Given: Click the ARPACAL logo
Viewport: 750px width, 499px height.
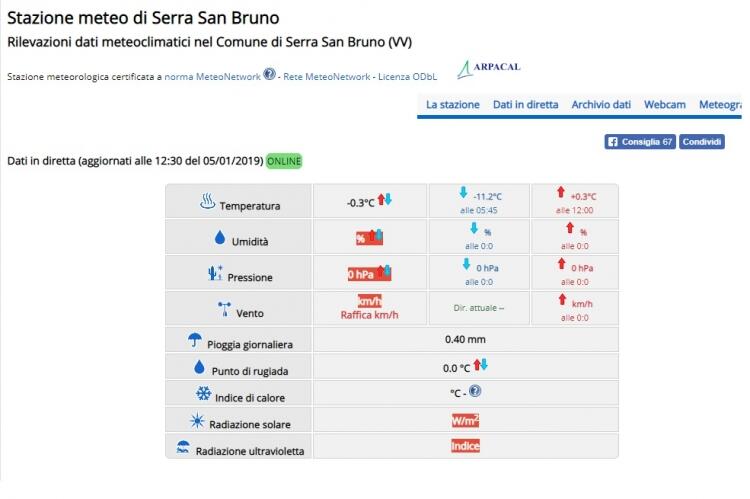Looking at the screenshot, I should click(x=488, y=69).
